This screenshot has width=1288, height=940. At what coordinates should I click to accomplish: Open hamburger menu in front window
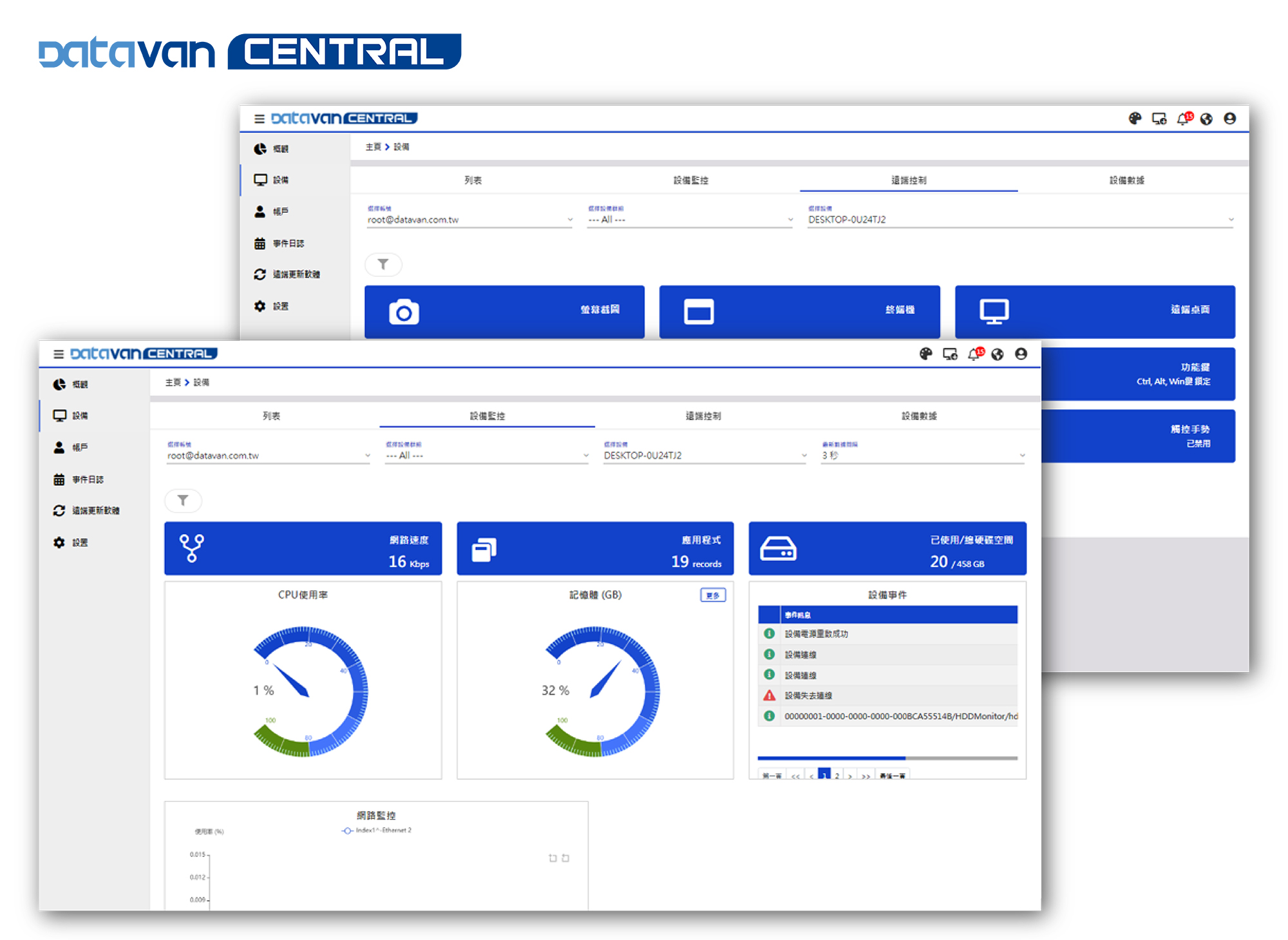pos(59,354)
